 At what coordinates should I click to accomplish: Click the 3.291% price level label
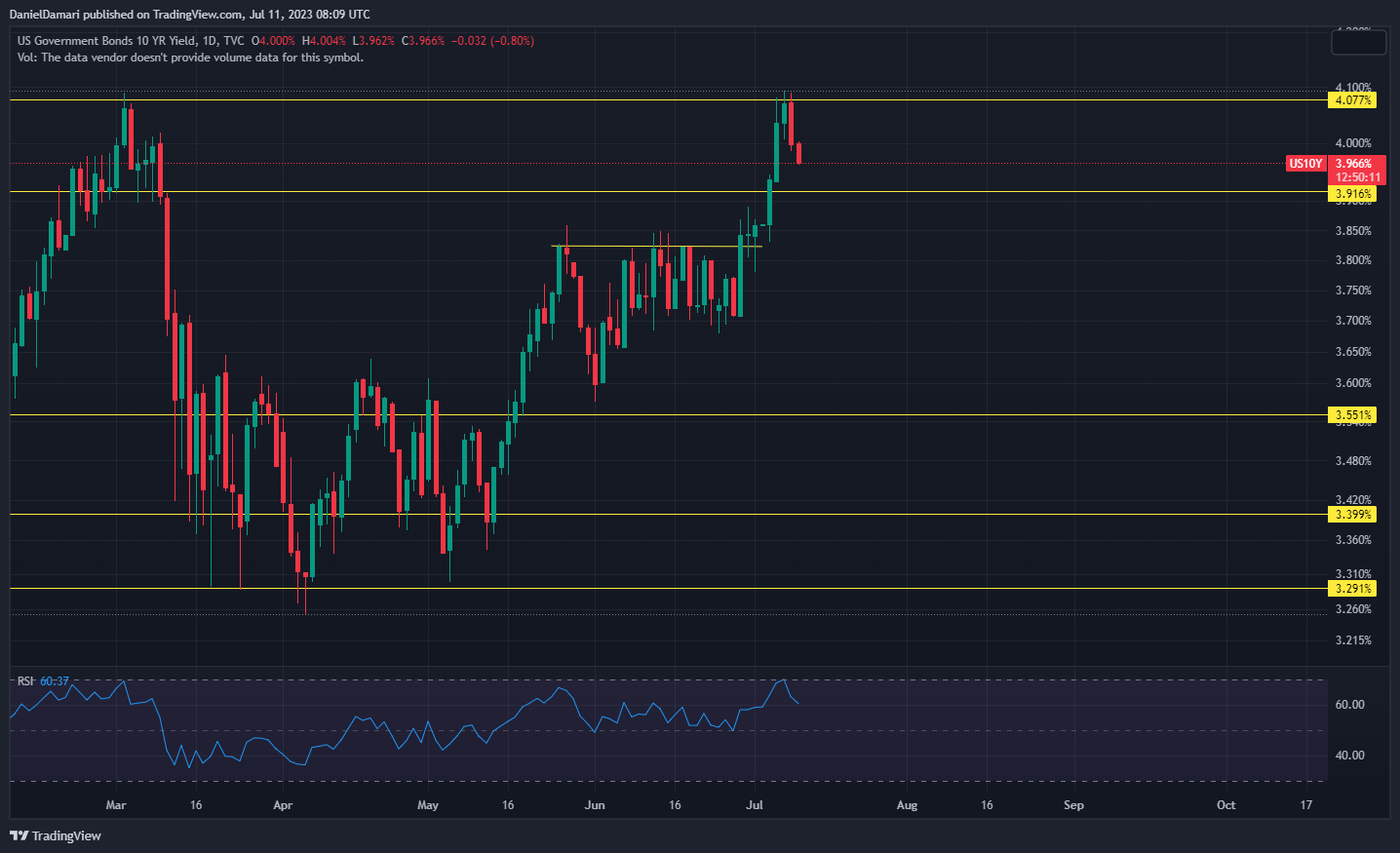pos(1353,589)
